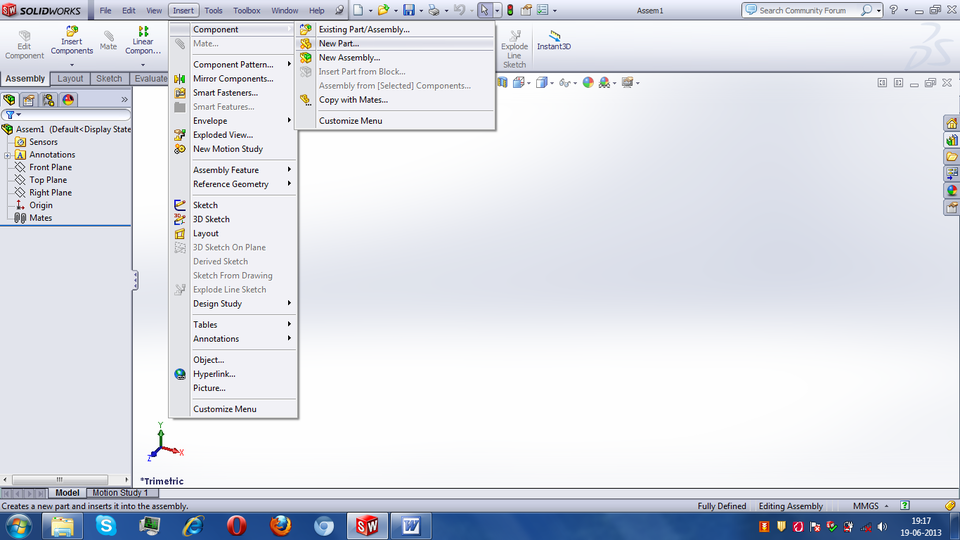The image size is (960, 540).
Task: Click the View Settings monitor icon
Action: [x=627, y=83]
